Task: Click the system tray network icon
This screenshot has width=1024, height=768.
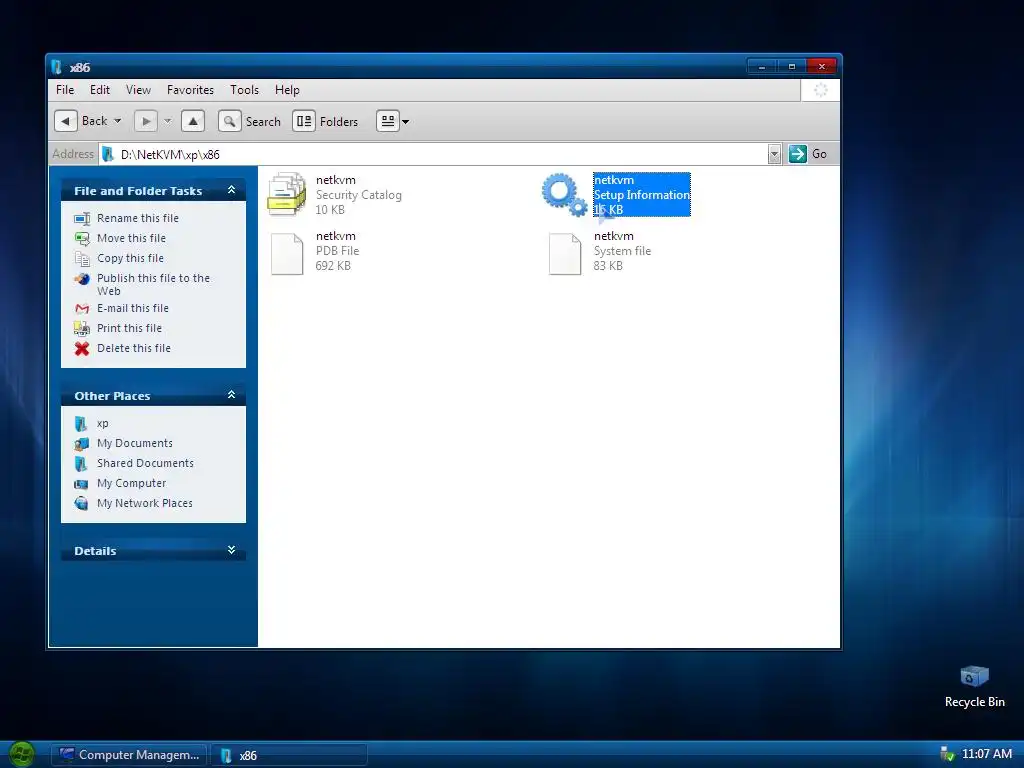Action: click(947, 754)
